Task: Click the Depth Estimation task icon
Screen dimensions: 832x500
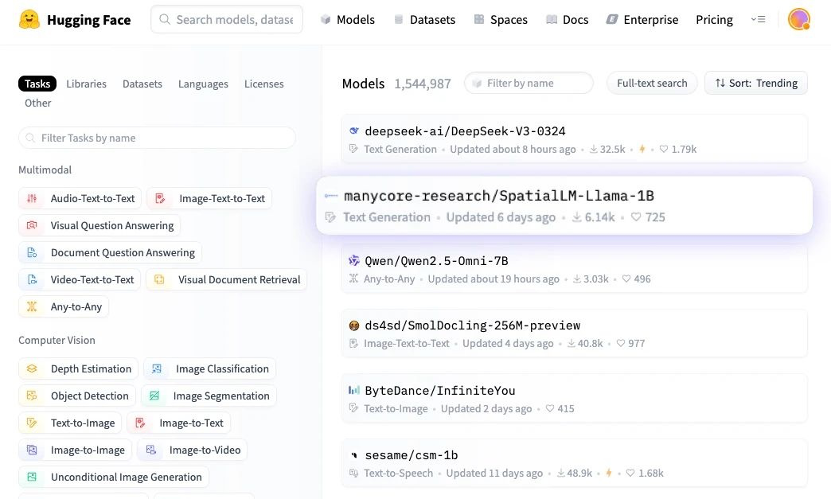Action: (x=32, y=369)
